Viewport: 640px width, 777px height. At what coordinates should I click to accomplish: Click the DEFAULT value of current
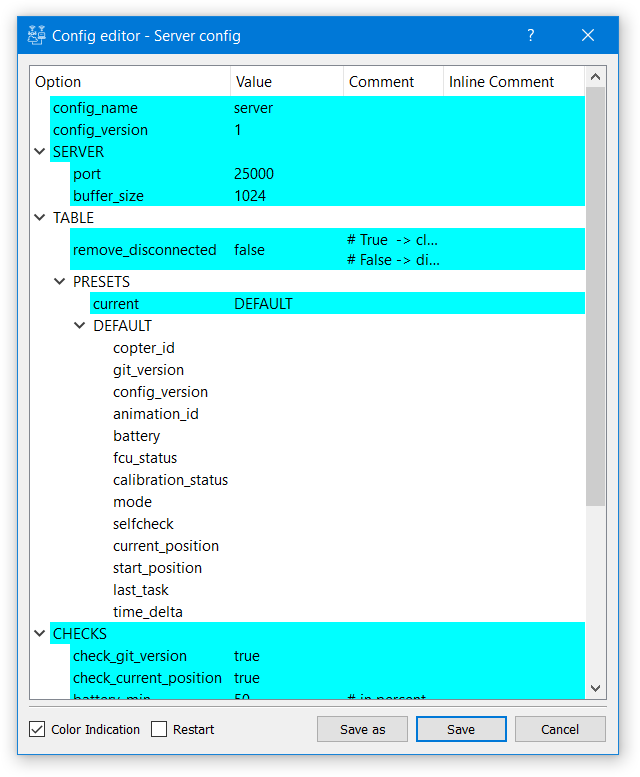pyautogui.click(x=263, y=303)
